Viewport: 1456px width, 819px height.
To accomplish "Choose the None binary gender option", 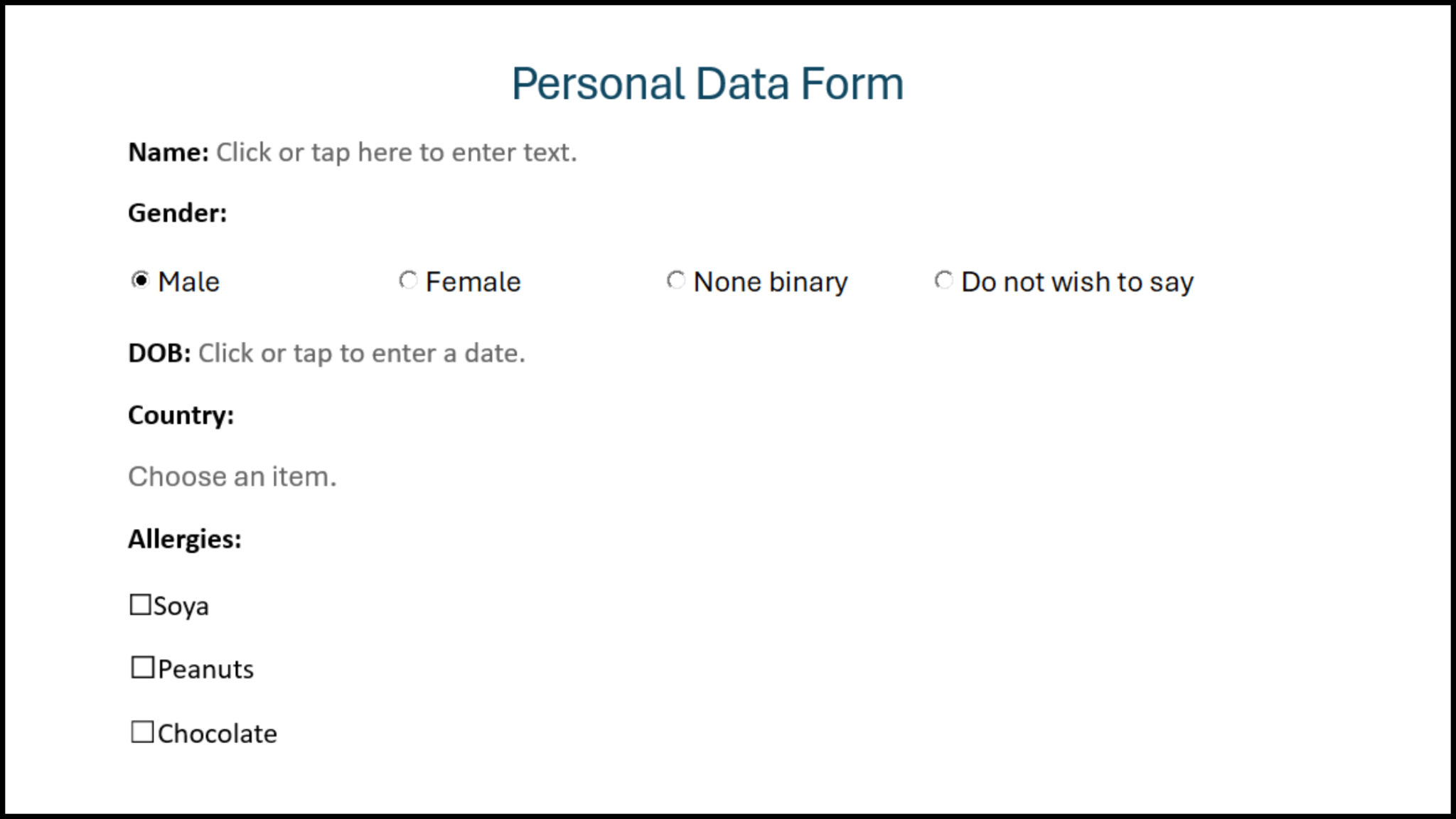I will [675, 282].
